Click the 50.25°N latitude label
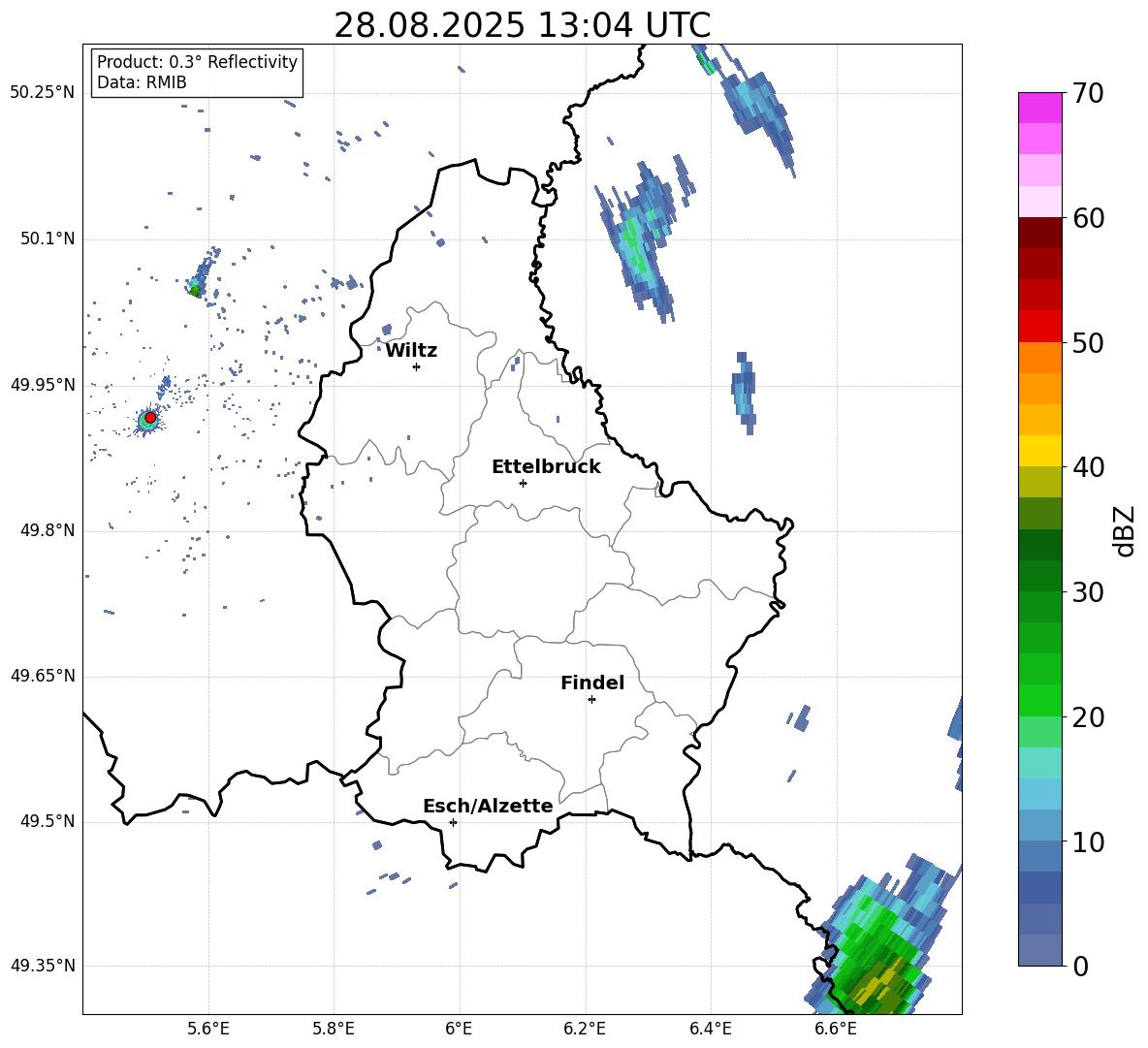 click(x=43, y=93)
